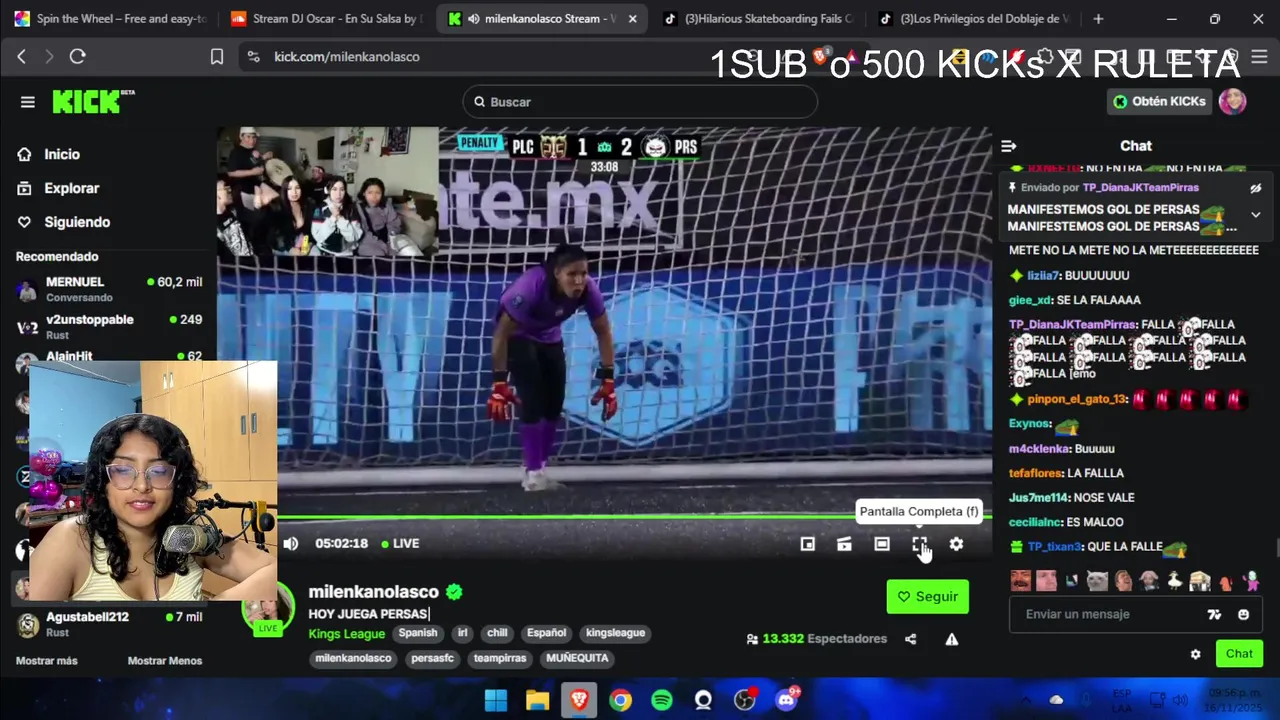The image size is (1280, 720).
Task: Open a new browser tab
Action: coord(1098,19)
